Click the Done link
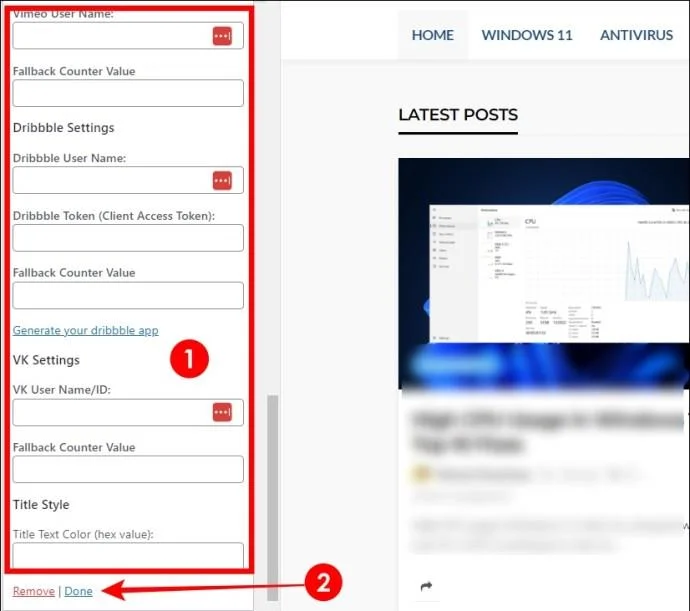 pyautogui.click(x=78, y=591)
